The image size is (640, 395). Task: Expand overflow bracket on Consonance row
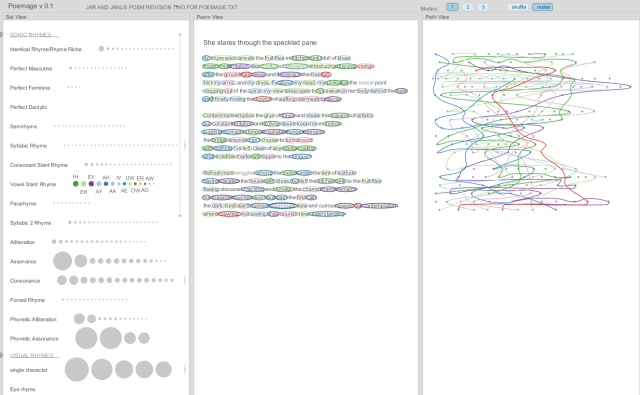point(184,280)
